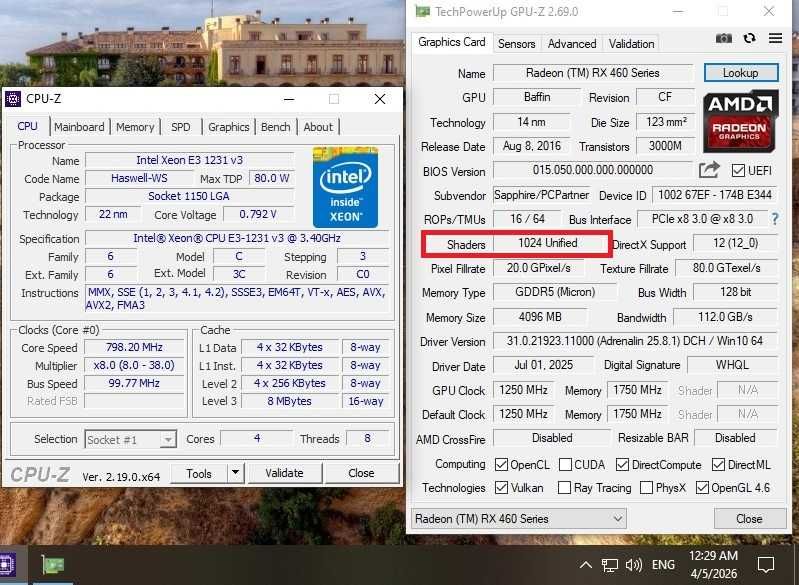799x585 pixels.
Task: Open the notification center icon
Action: [766, 565]
